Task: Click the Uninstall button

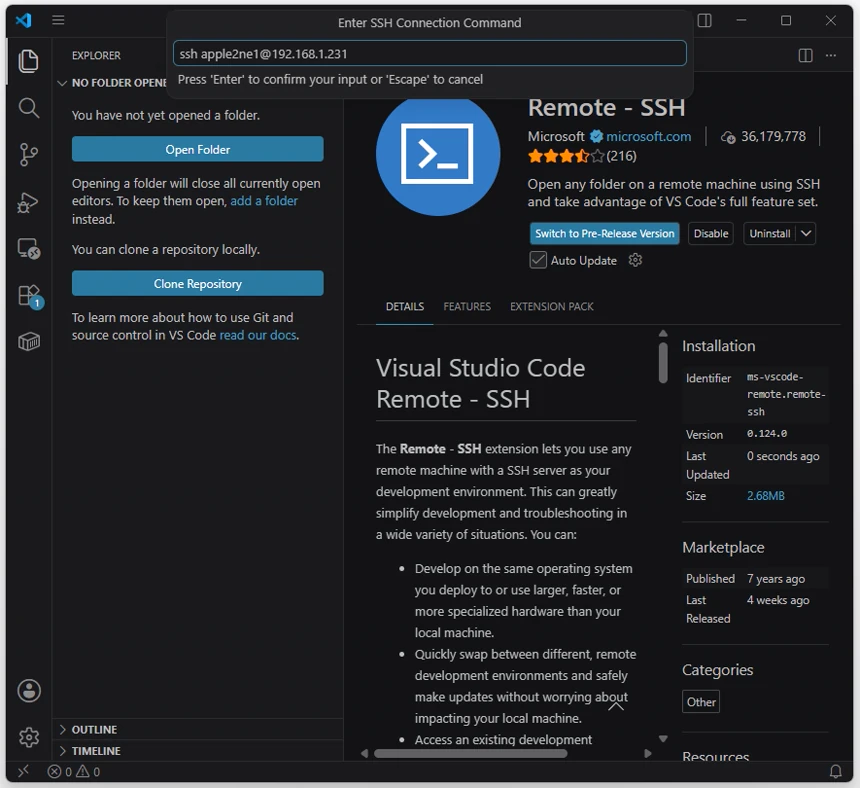Action: point(770,234)
